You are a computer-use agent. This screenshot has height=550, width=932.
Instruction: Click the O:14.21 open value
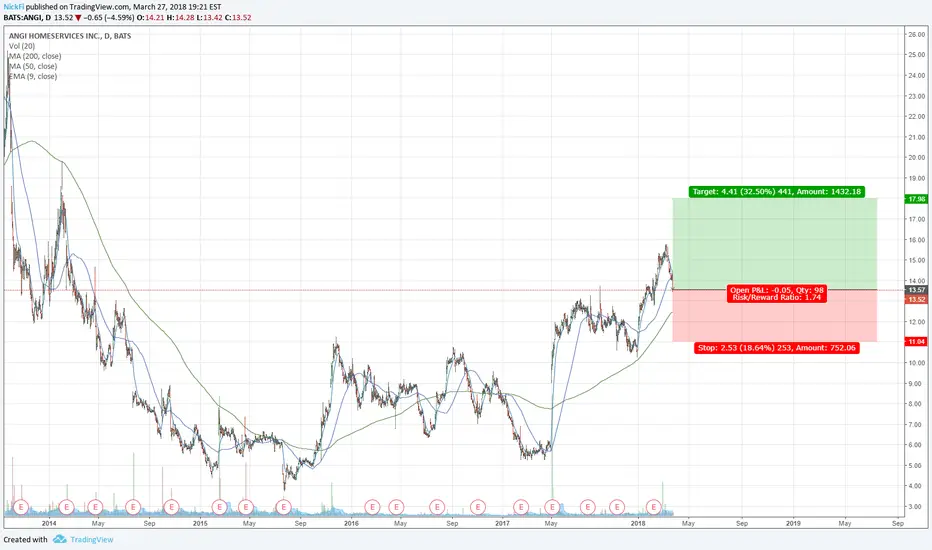coord(150,18)
